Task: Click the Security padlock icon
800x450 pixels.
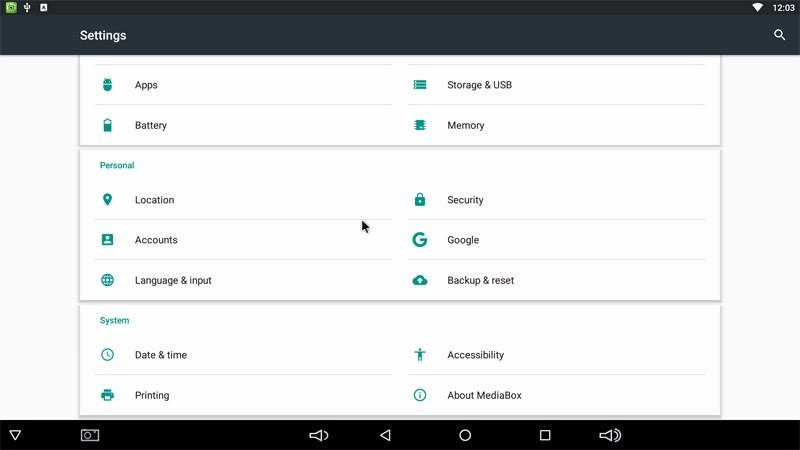Action: (420, 200)
